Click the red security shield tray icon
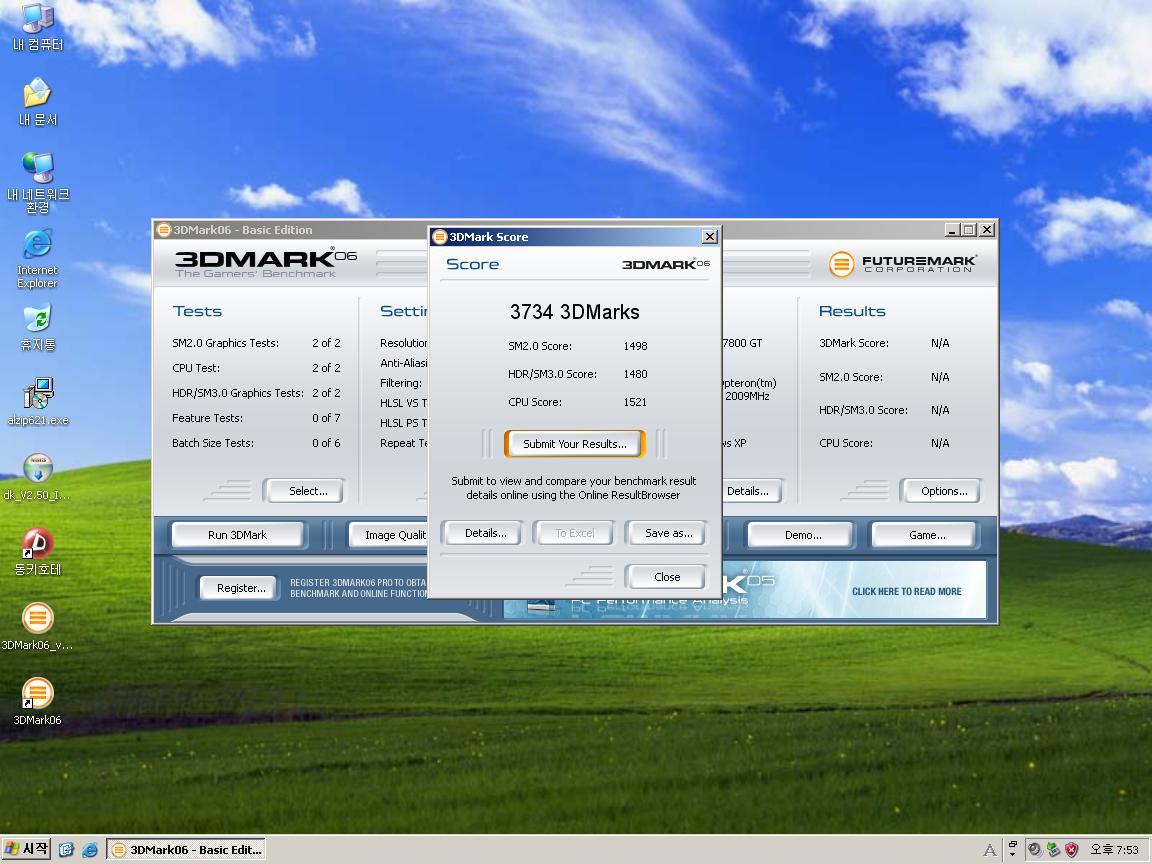 (x=1071, y=849)
